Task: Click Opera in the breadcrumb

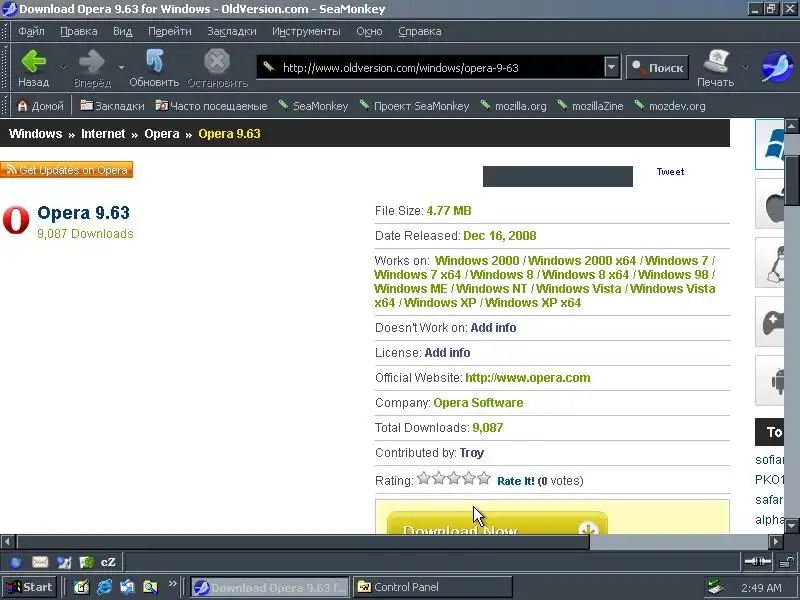Action: click(x=162, y=134)
